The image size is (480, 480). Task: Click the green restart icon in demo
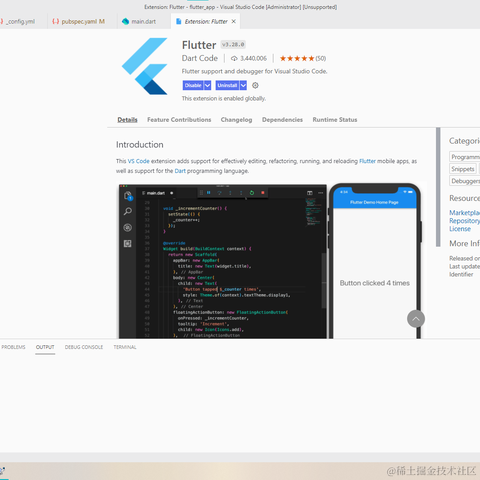(x=252, y=193)
